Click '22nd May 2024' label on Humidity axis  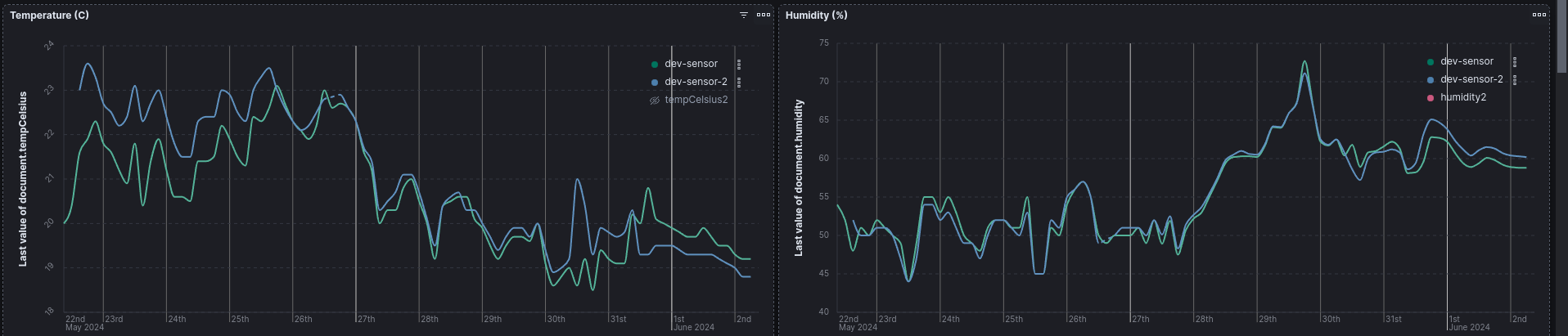coord(858,323)
